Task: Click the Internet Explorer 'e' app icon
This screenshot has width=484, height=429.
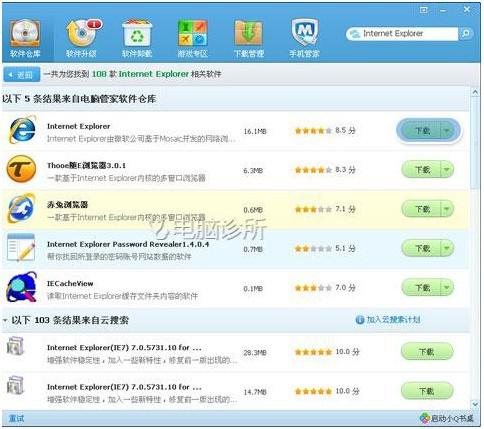Action: (22, 130)
